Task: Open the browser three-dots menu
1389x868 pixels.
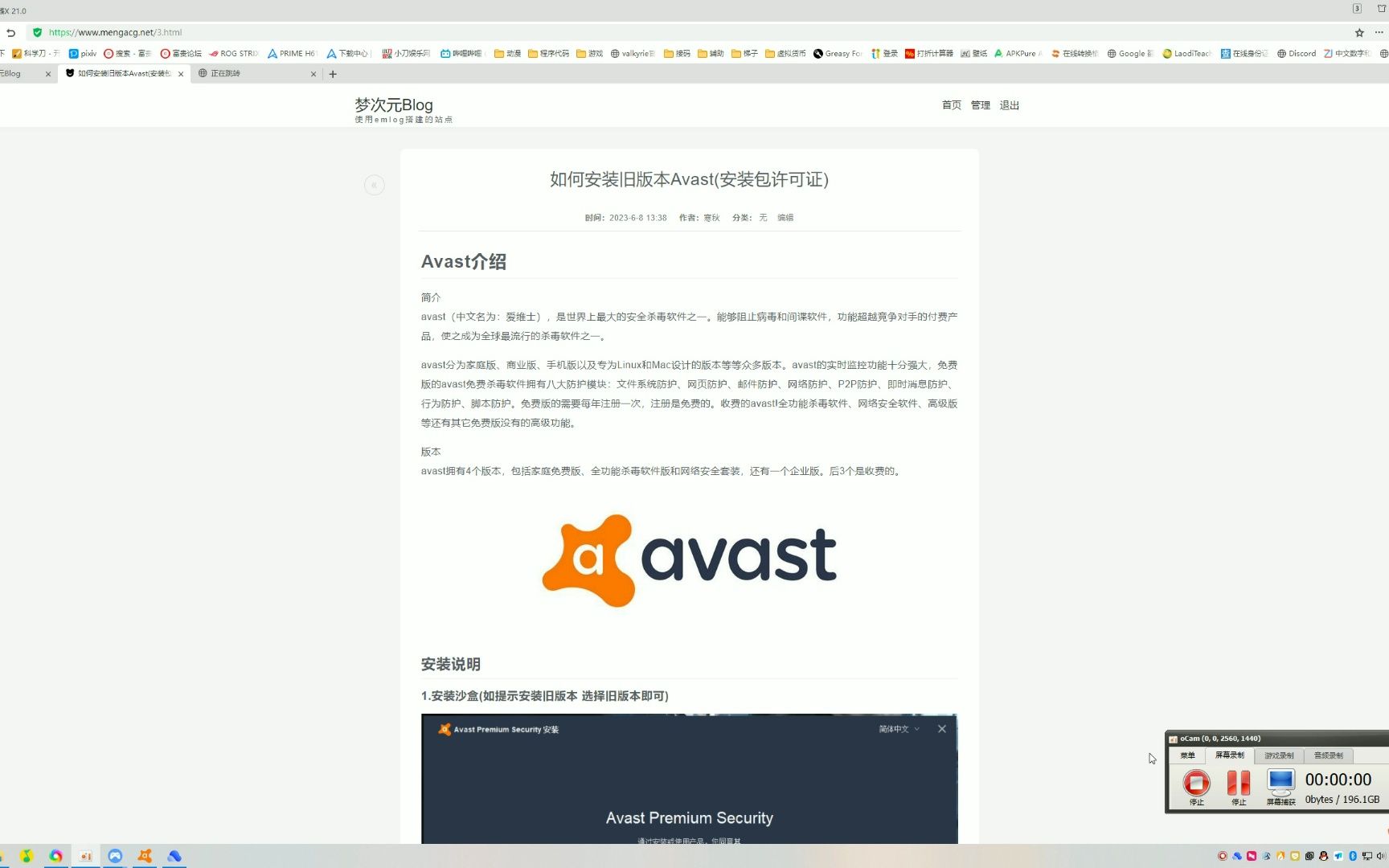Action: (x=1379, y=33)
